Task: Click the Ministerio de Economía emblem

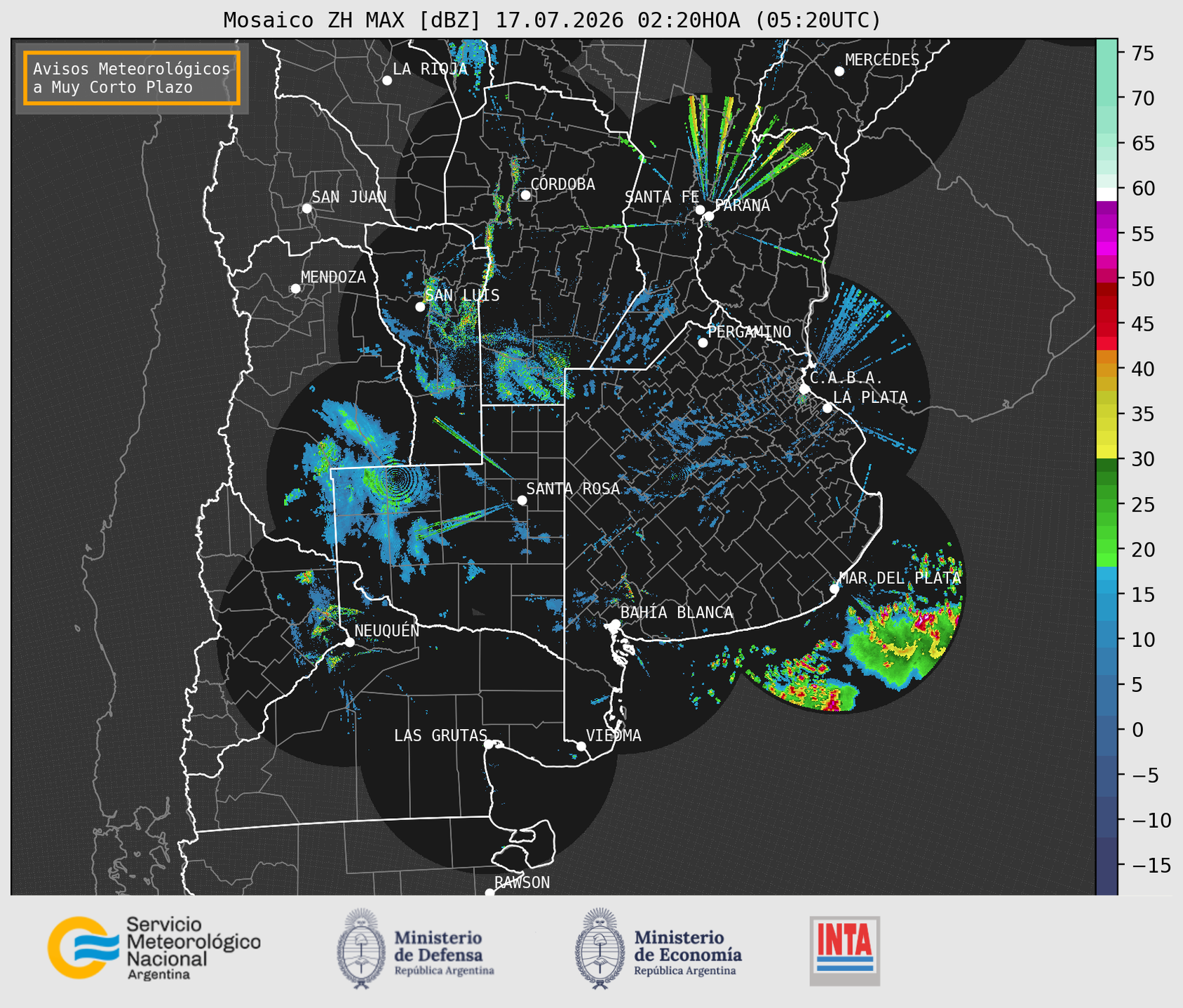Action: pyautogui.click(x=600, y=948)
